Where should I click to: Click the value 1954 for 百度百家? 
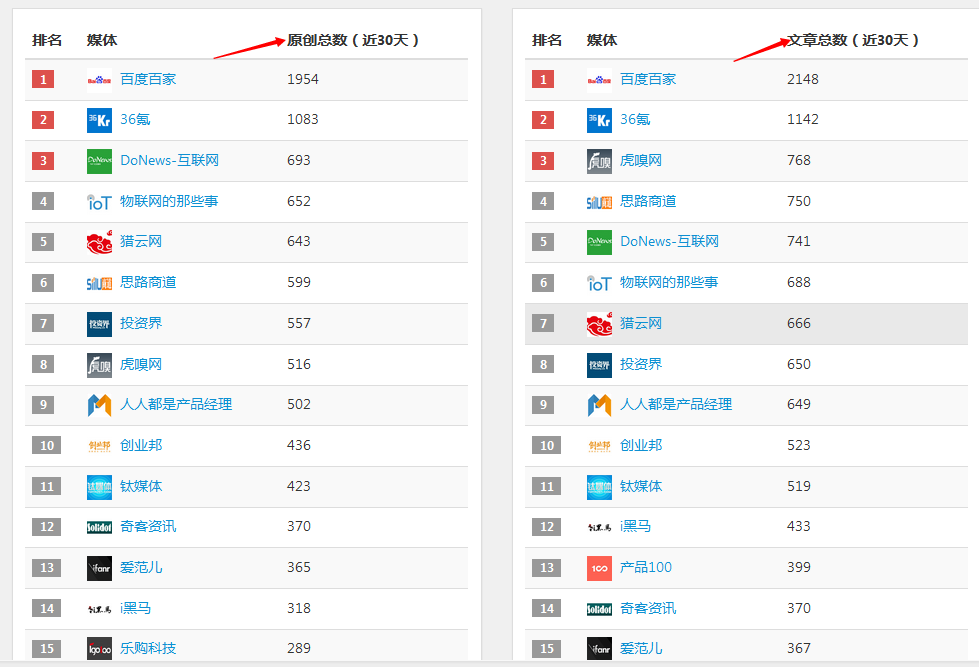pos(303,79)
